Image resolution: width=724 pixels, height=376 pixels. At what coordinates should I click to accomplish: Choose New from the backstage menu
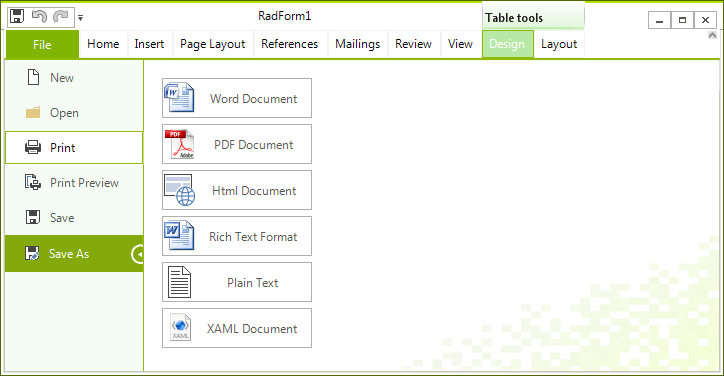coord(74,78)
